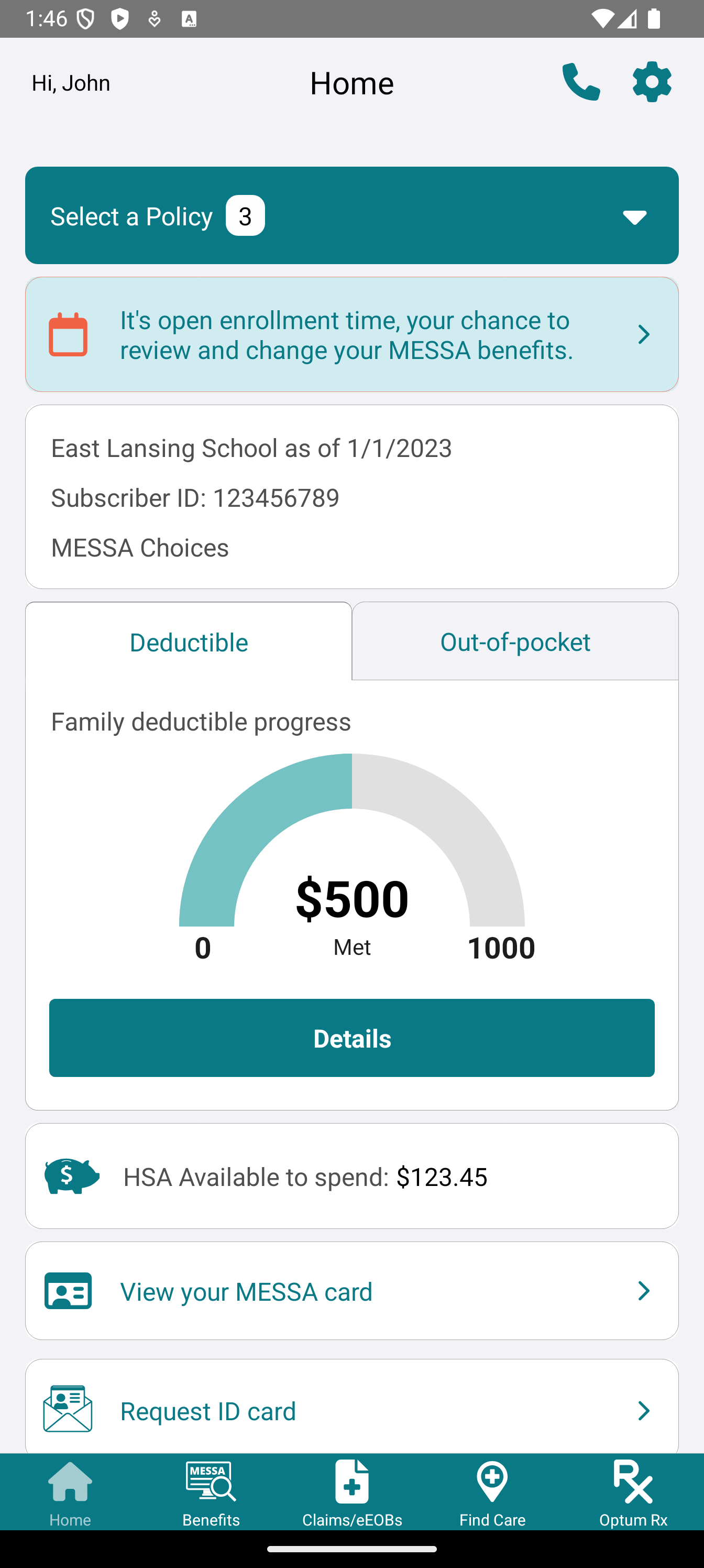This screenshot has width=704, height=1568.
Task: Tap the Request ID card envelope icon
Action: tap(68, 1410)
